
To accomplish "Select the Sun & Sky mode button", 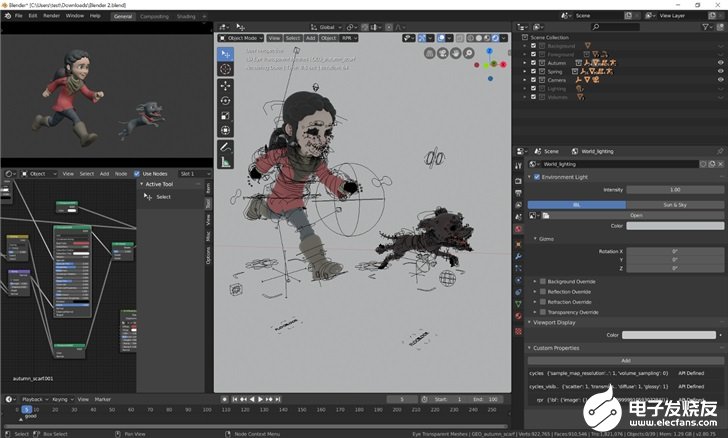I will click(x=675, y=205).
